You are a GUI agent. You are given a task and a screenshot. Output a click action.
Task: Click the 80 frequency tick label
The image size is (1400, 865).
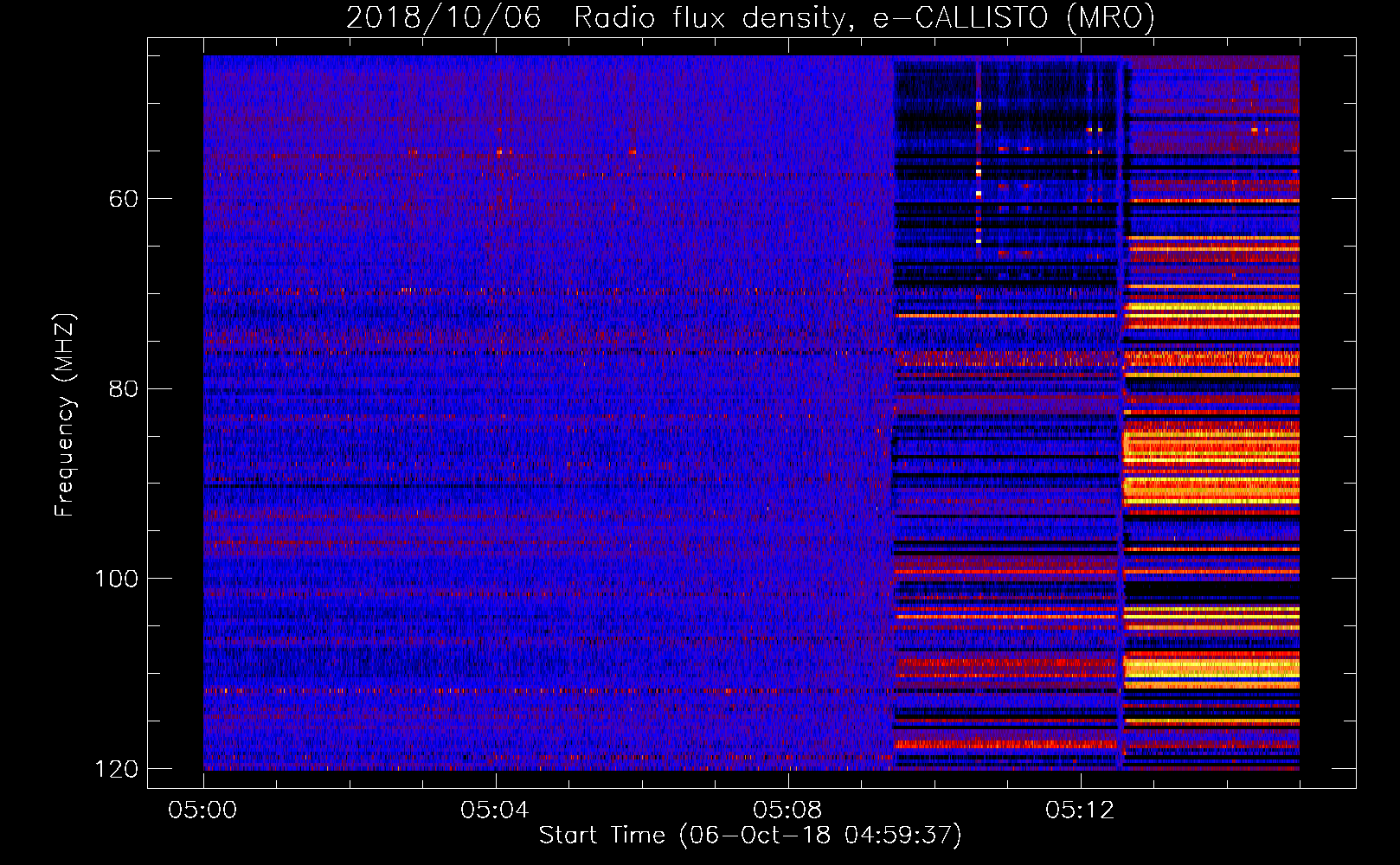[124, 388]
